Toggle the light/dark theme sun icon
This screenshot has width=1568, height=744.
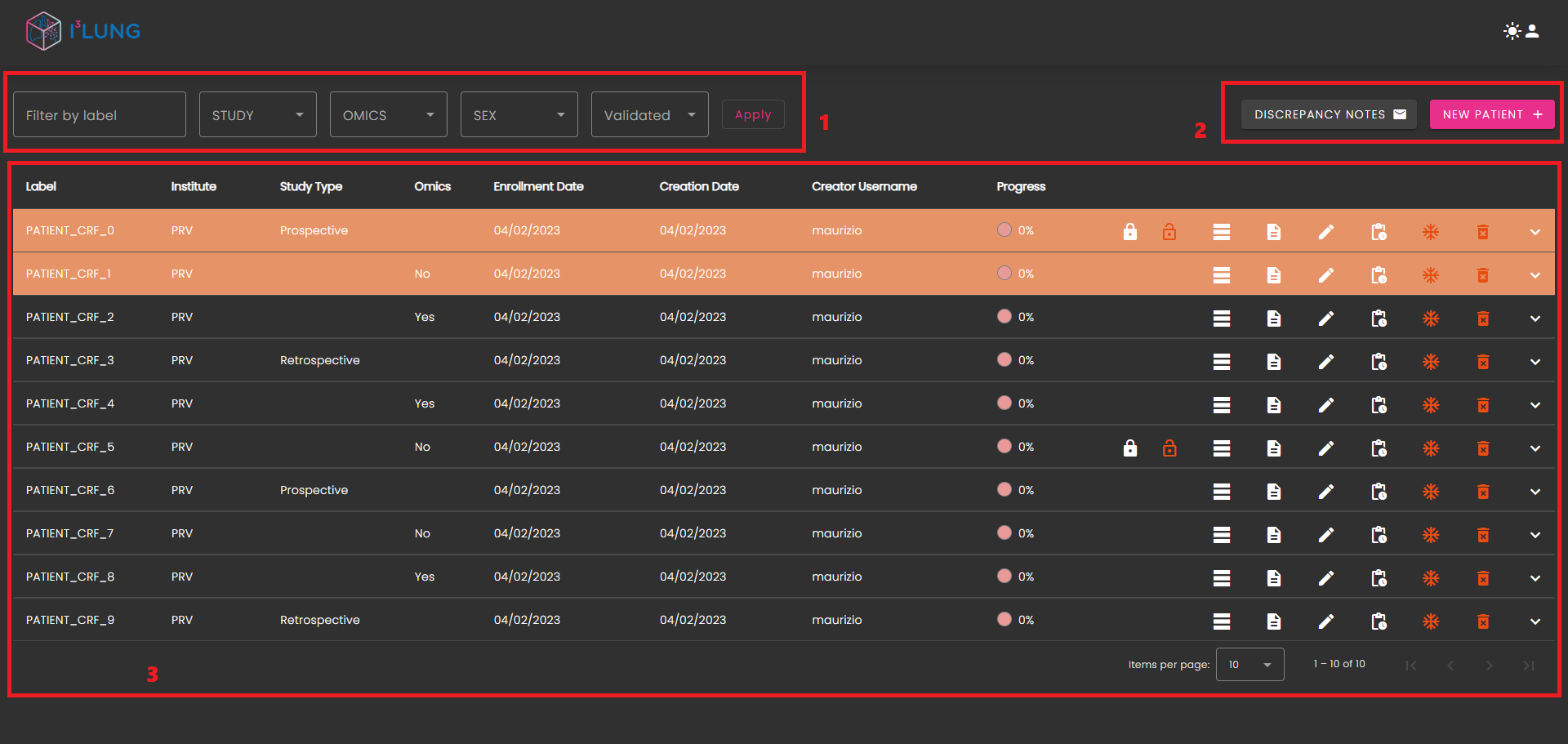coord(1512,31)
